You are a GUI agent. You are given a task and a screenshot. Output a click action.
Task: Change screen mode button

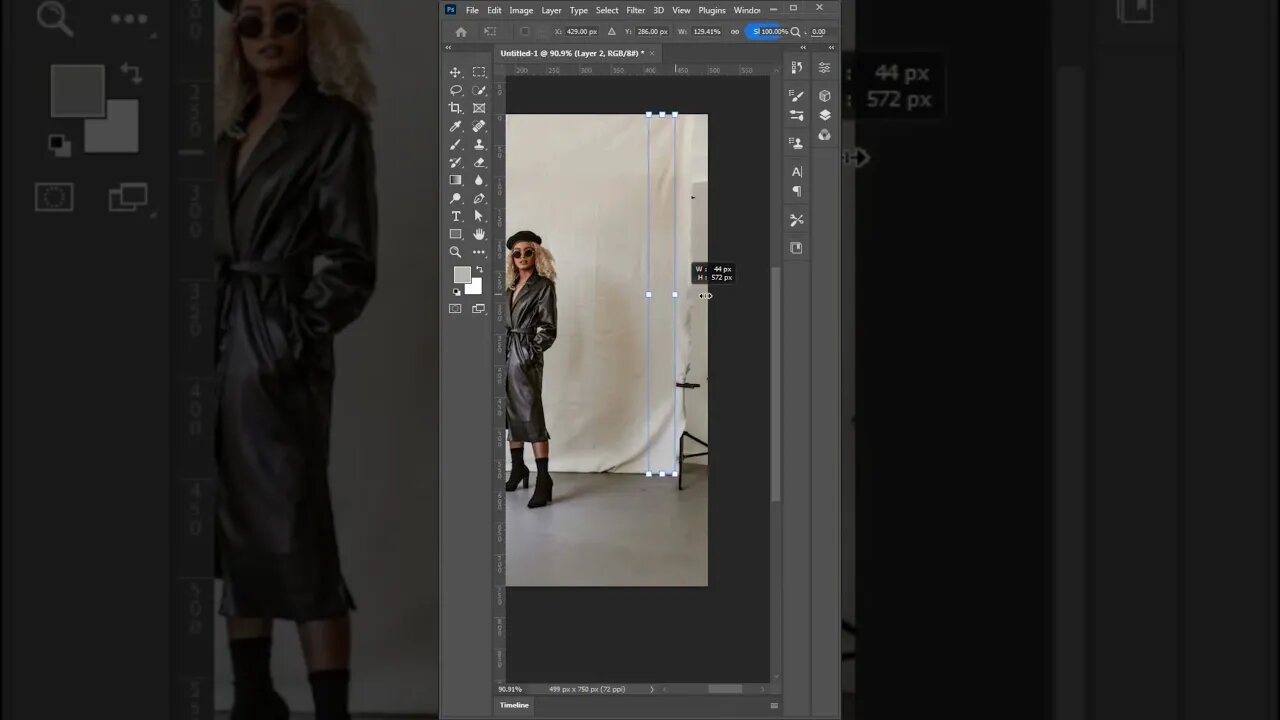[x=479, y=309]
